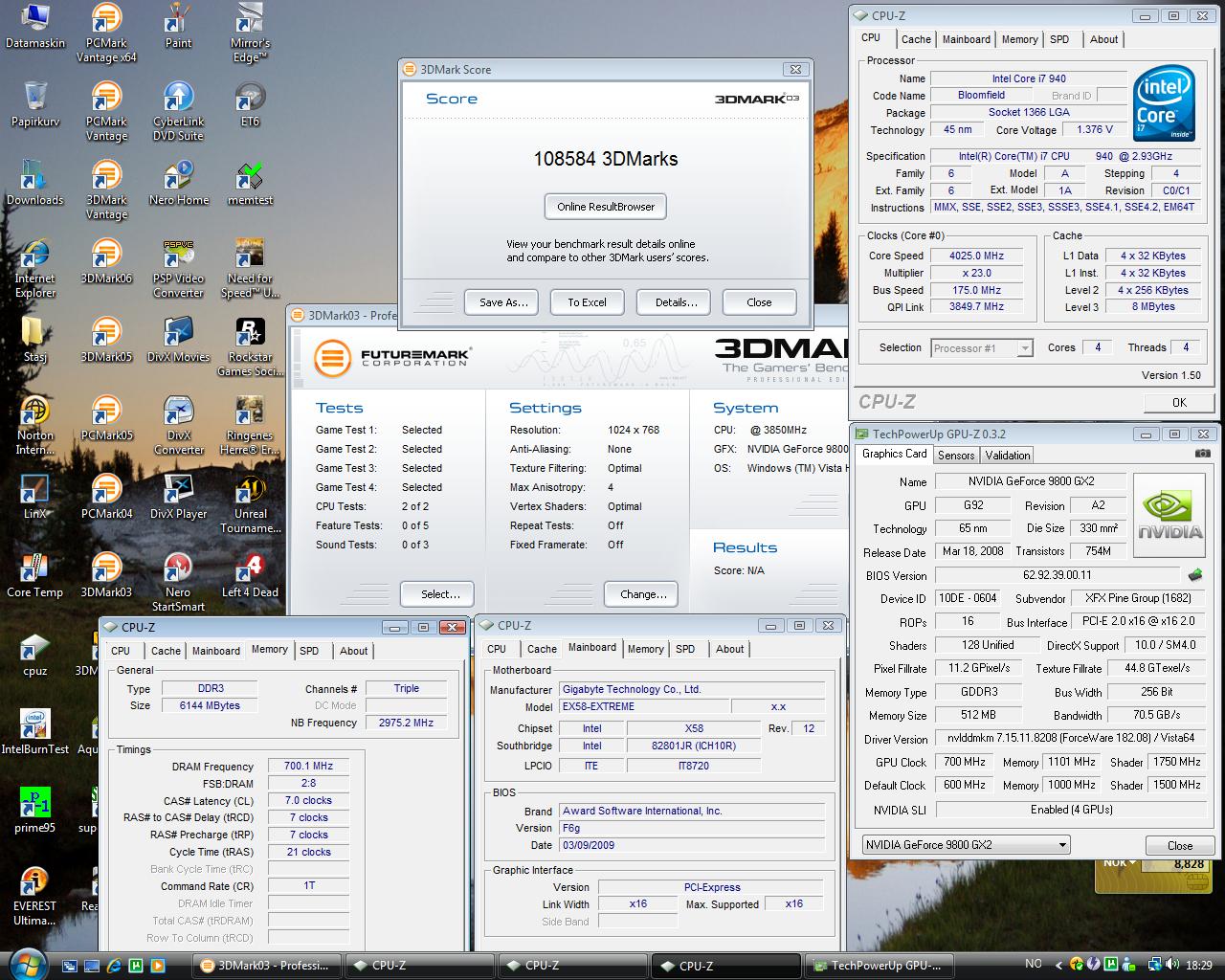Screen dimensions: 1225x980
Task: Open PCMark04 desktop shortcut
Action: tap(106, 497)
